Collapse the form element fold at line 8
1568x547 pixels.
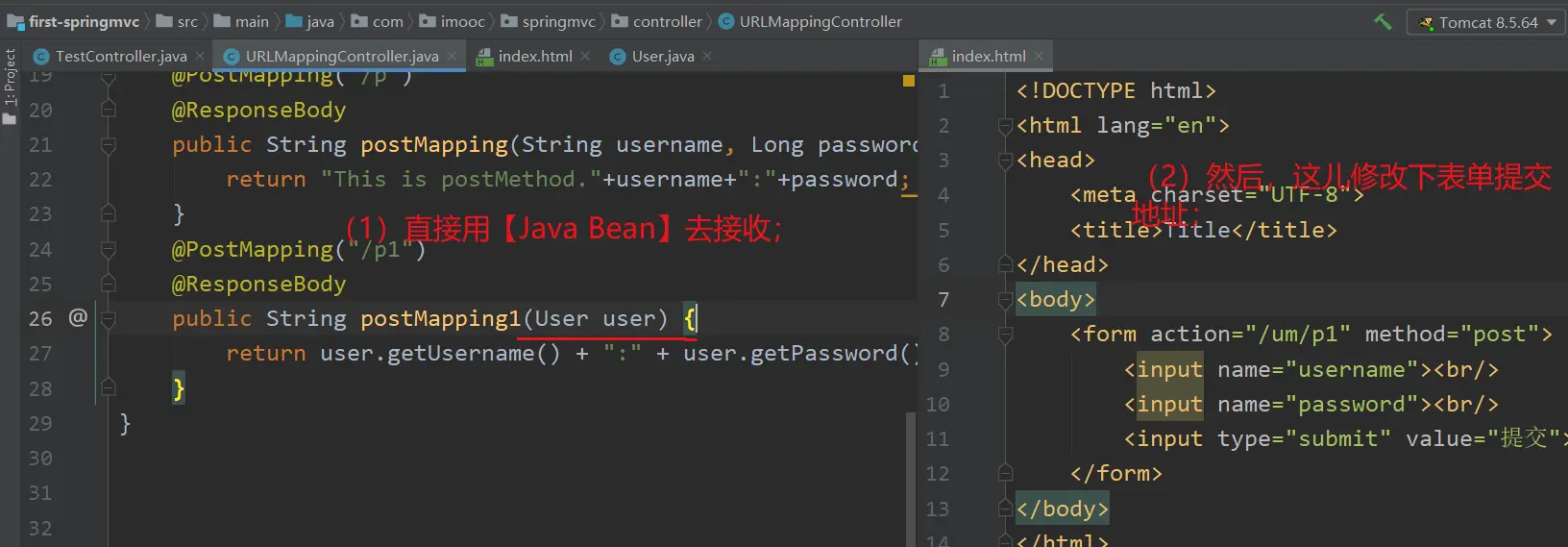coord(1005,335)
